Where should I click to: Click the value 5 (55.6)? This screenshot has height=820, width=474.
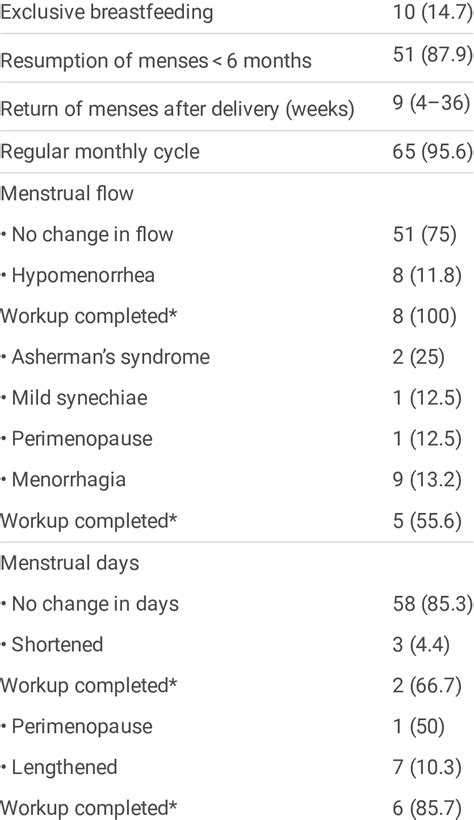click(427, 521)
